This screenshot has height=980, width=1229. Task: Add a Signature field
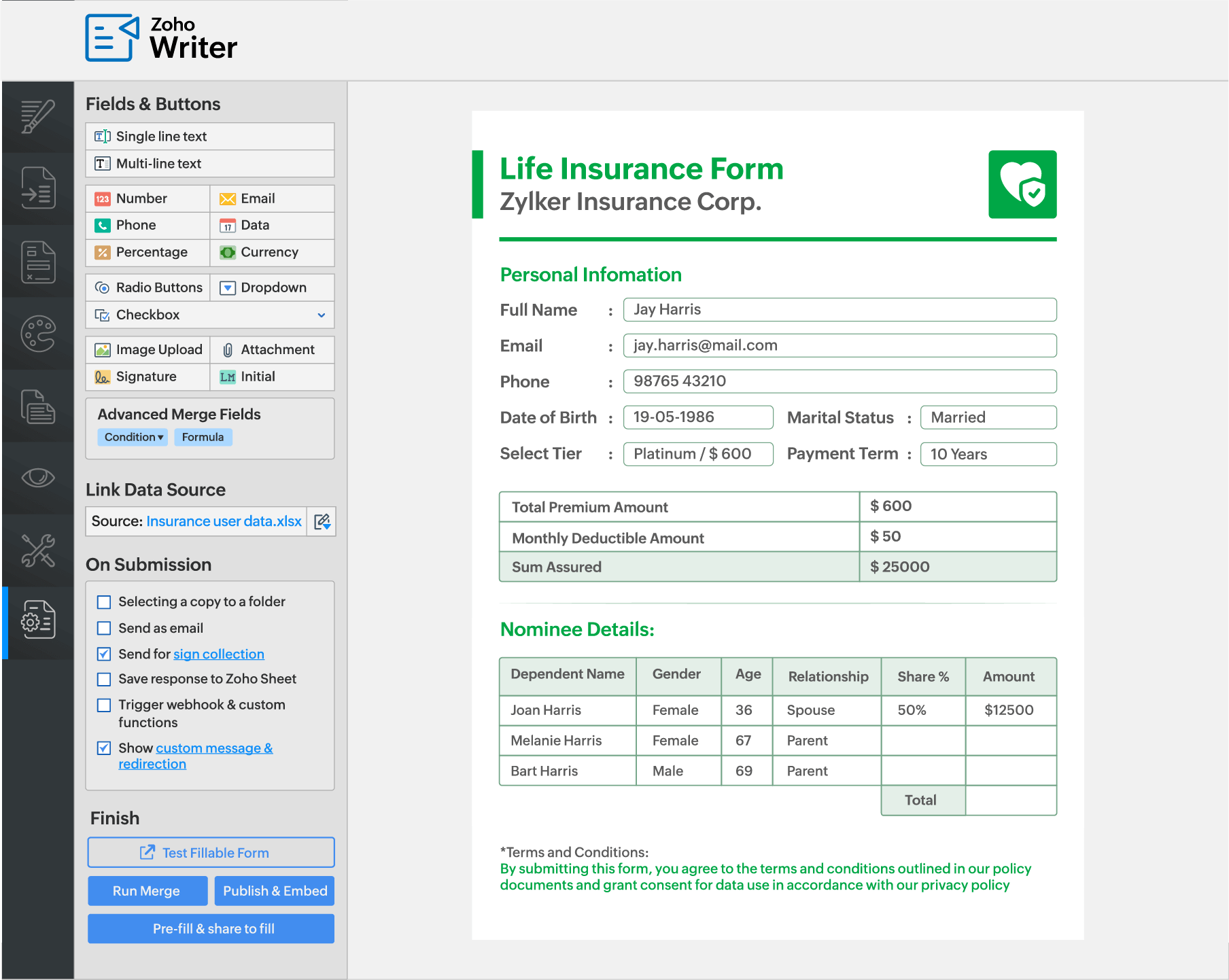[x=148, y=377]
